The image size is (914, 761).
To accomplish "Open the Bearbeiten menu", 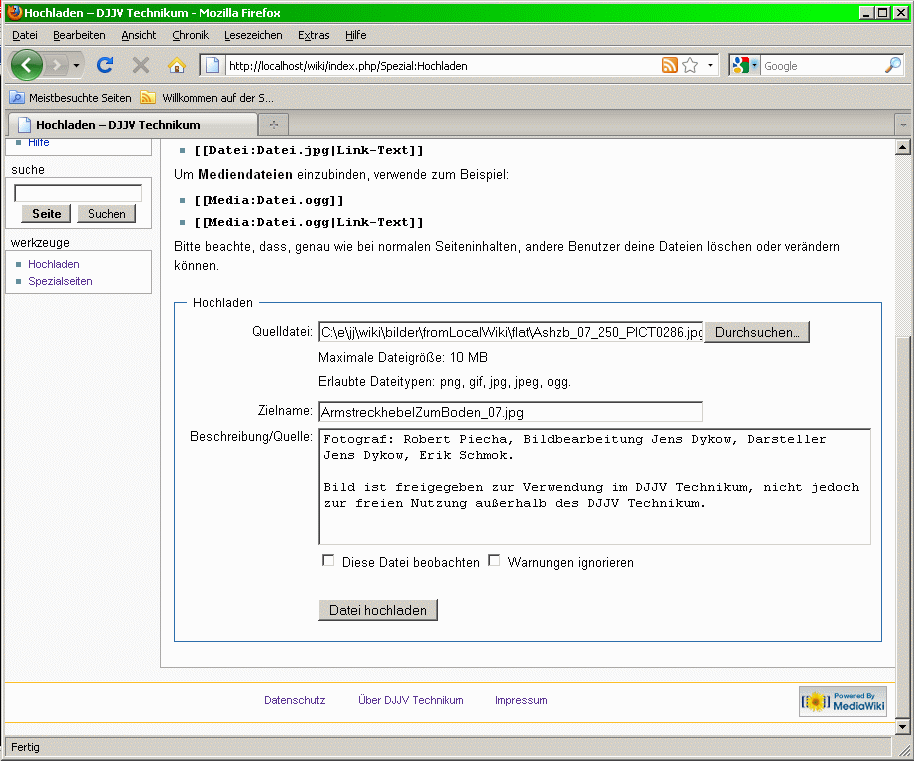I will click(x=79, y=35).
